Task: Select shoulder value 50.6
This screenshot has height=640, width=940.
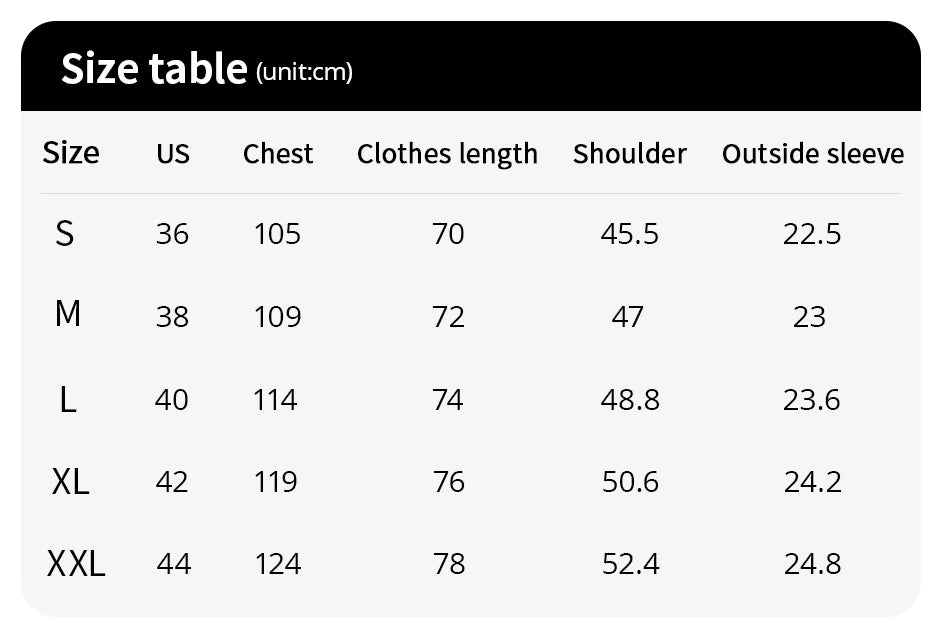Action: coord(630,482)
